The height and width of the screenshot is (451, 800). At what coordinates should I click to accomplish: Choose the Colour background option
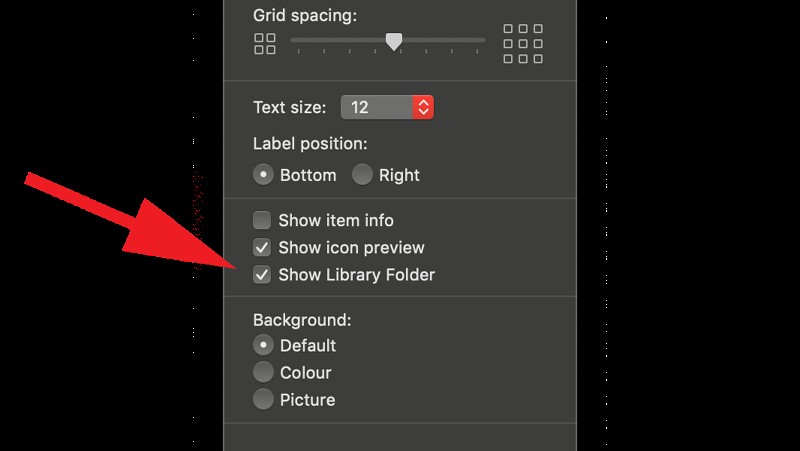pos(263,372)
